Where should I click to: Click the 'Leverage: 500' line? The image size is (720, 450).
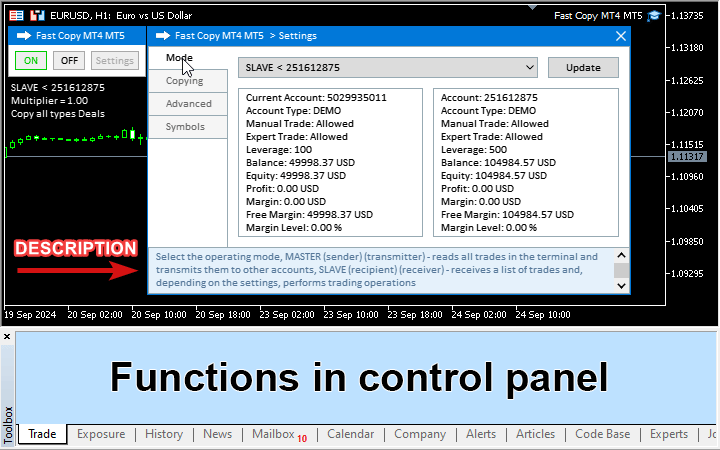pyautogui.click(x=474, y=150)
